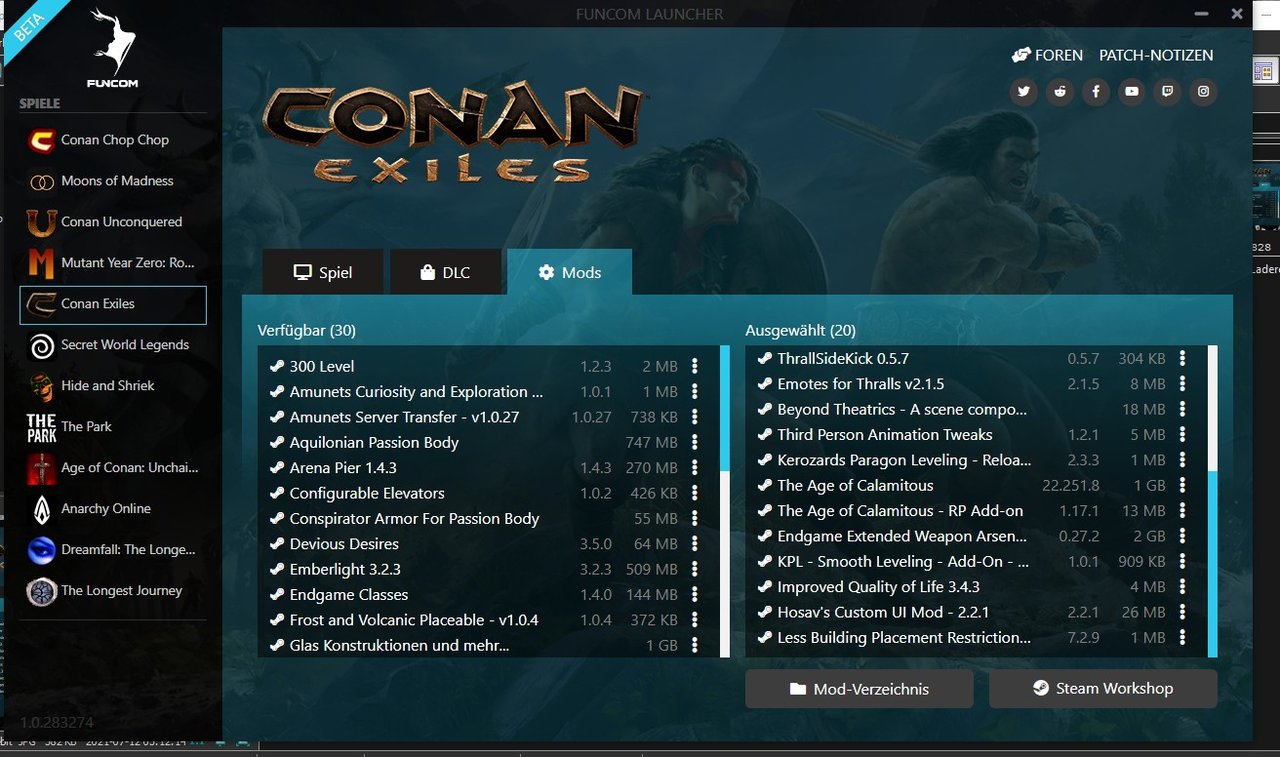The image size is (1280, 757).
Task: Click Steam icon beside Hosav's Custom UI Mod
Action: [764, 612]
